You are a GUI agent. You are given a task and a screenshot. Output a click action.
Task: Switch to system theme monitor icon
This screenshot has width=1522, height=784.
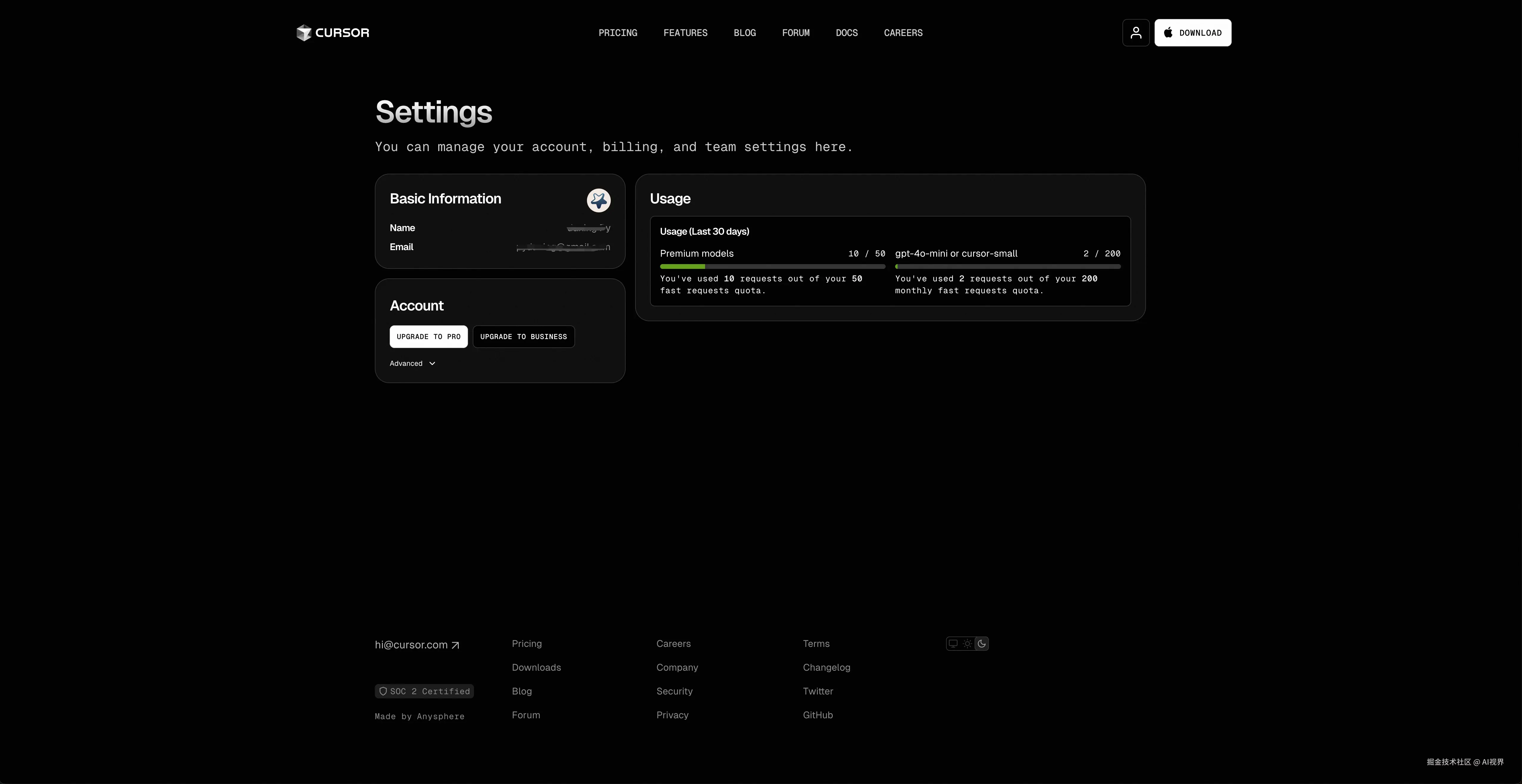coord(953,643)
